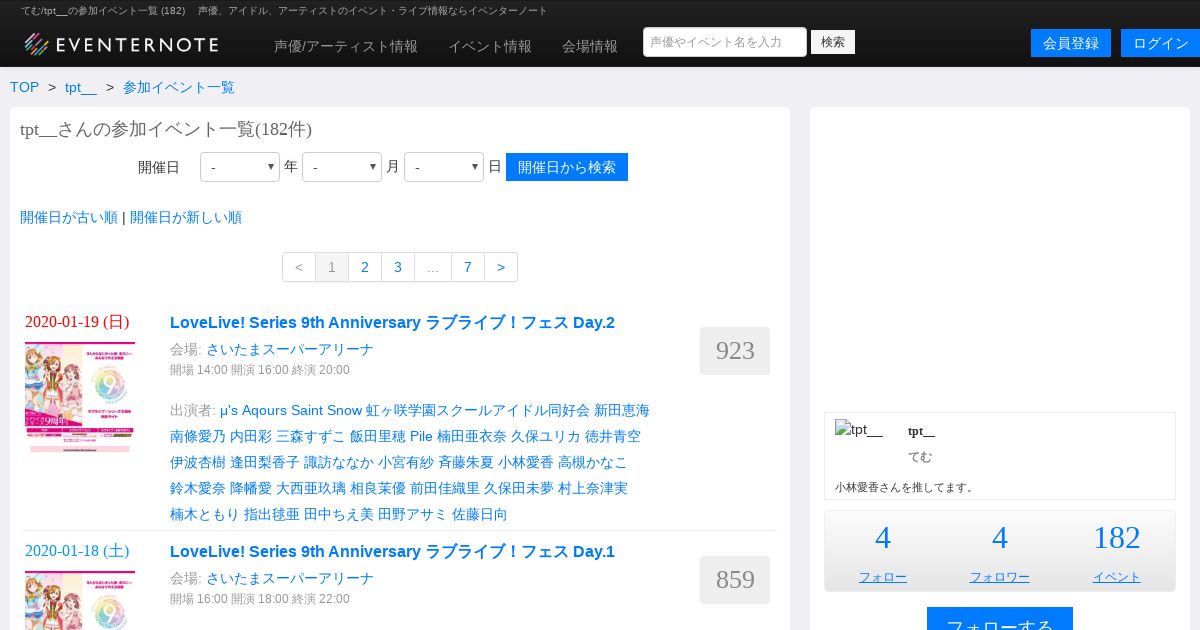This screenshot has height=630, width=1200.
Task: Open performer 鈴木愛奈 link
Action: click(x=198, y=488)
